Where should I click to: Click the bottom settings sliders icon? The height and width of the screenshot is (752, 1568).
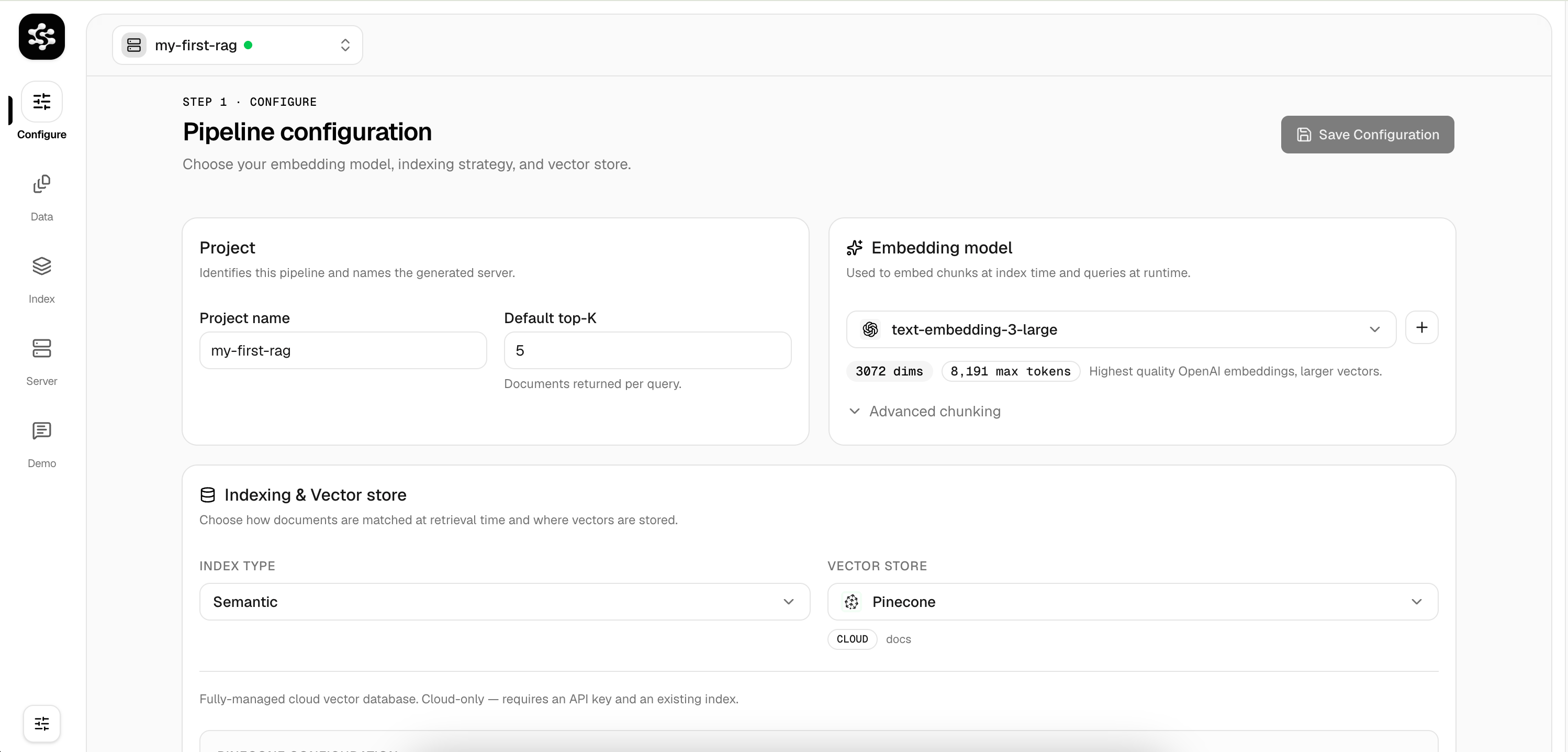(x=42, y=723)
